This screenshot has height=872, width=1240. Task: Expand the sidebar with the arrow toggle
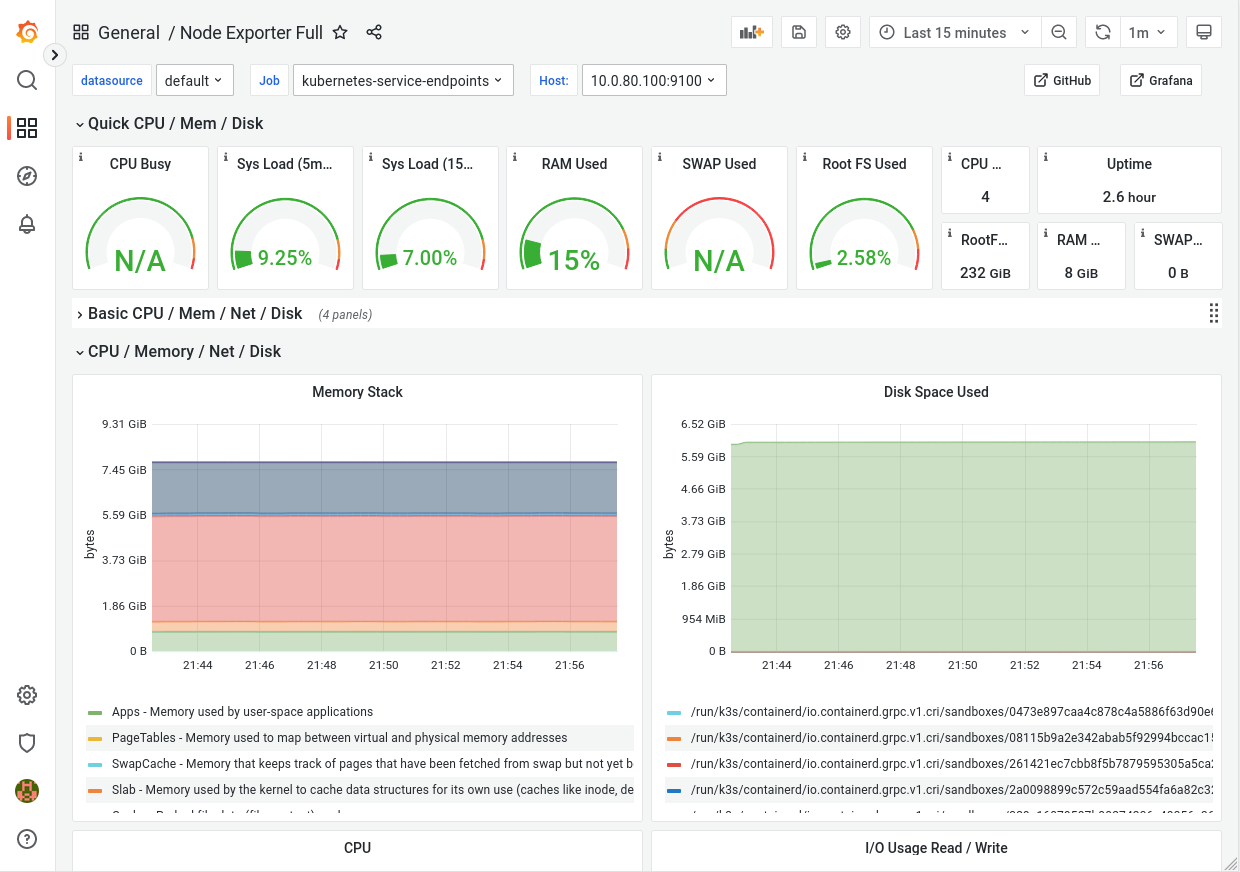pyautogui.click(x=55, y=55)
